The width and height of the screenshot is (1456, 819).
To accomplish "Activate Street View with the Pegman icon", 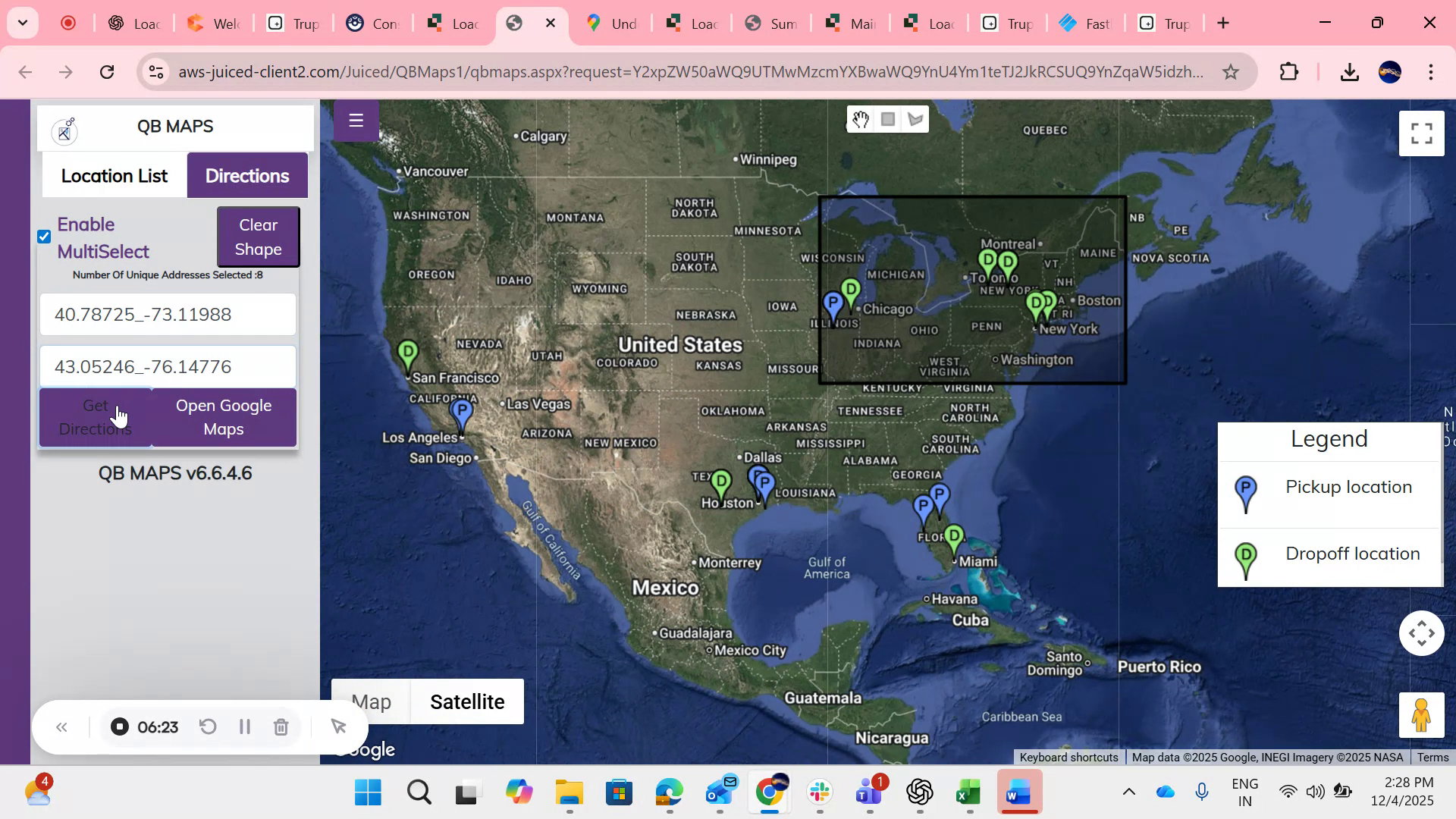I will tap(1420, 714).
